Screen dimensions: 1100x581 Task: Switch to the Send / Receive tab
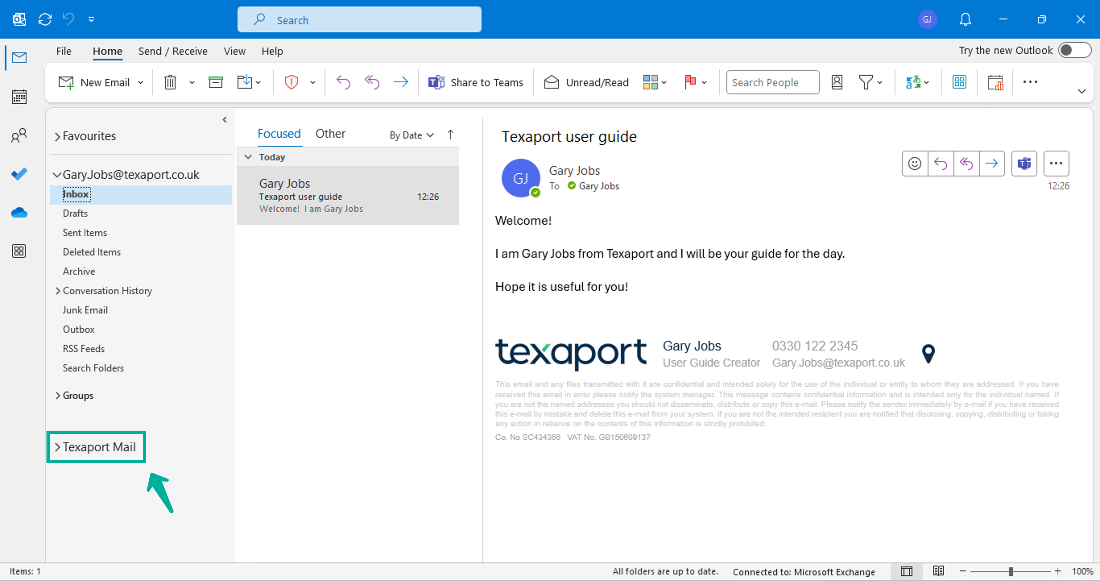tap(171, 51)
